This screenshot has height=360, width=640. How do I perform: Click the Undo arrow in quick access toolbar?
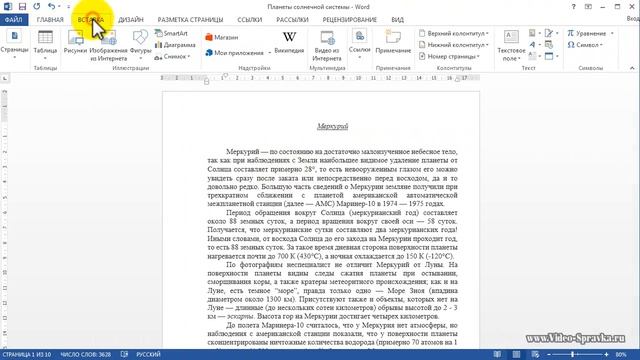pyautogui.click(x=51, y=7)
